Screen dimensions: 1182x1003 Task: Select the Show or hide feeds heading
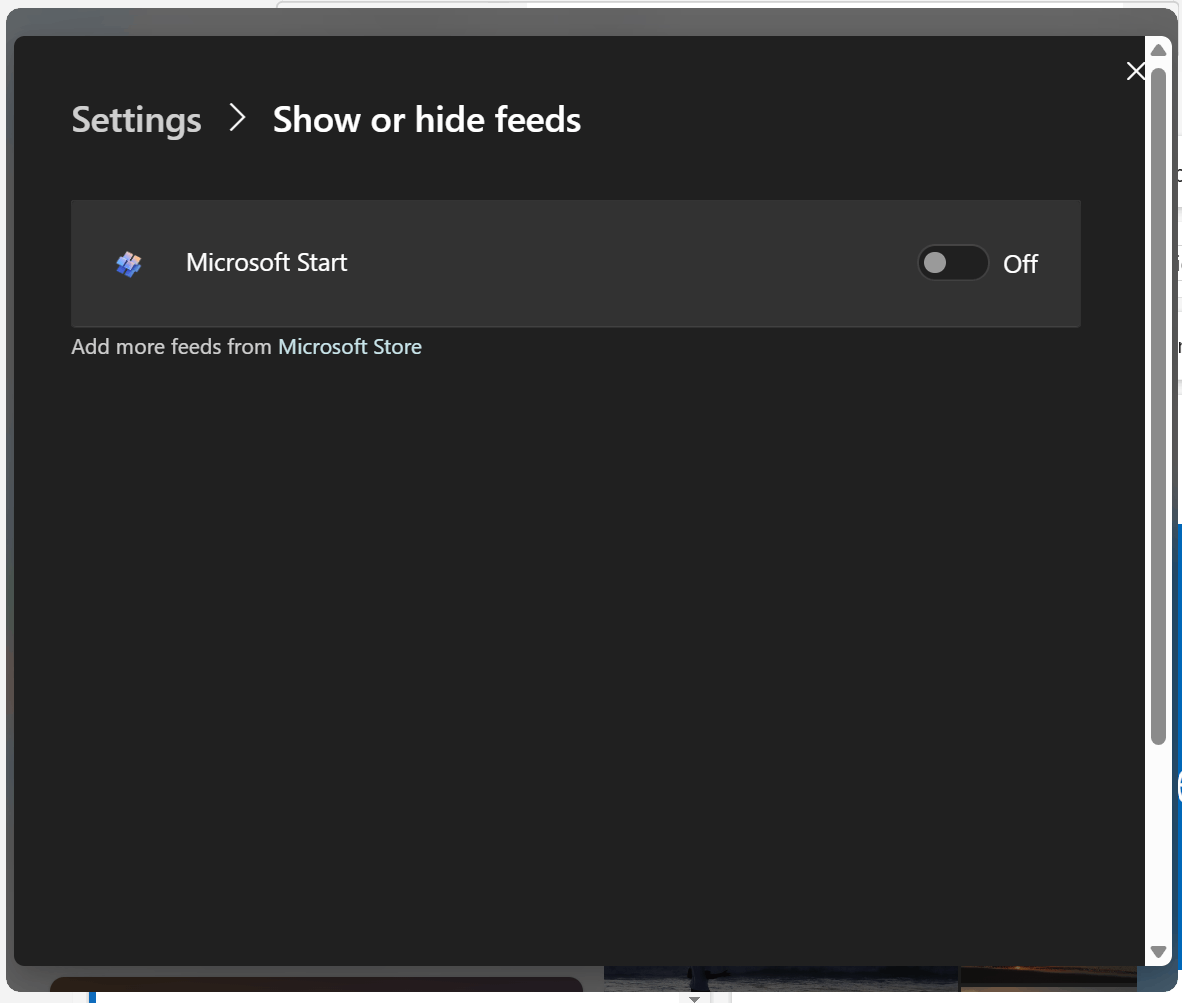(x=427, y=119)
